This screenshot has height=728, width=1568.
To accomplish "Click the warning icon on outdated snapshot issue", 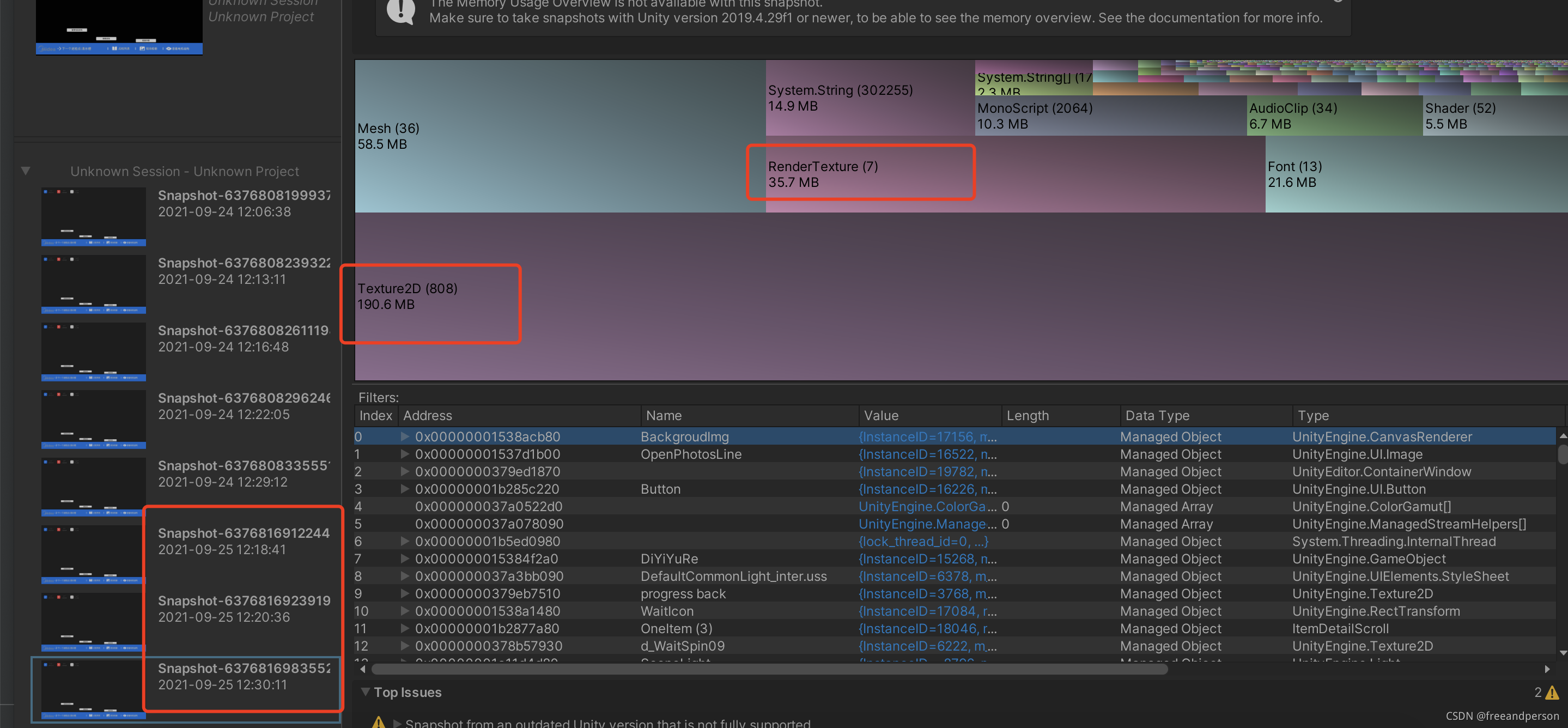I will (x=379, y=723).
